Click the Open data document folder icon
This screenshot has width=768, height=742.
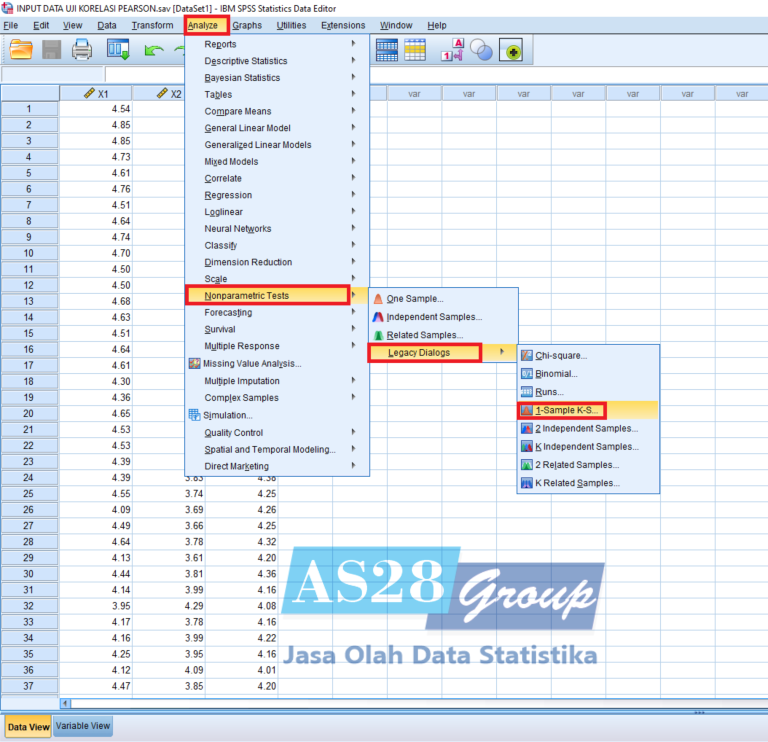(21, 48)
